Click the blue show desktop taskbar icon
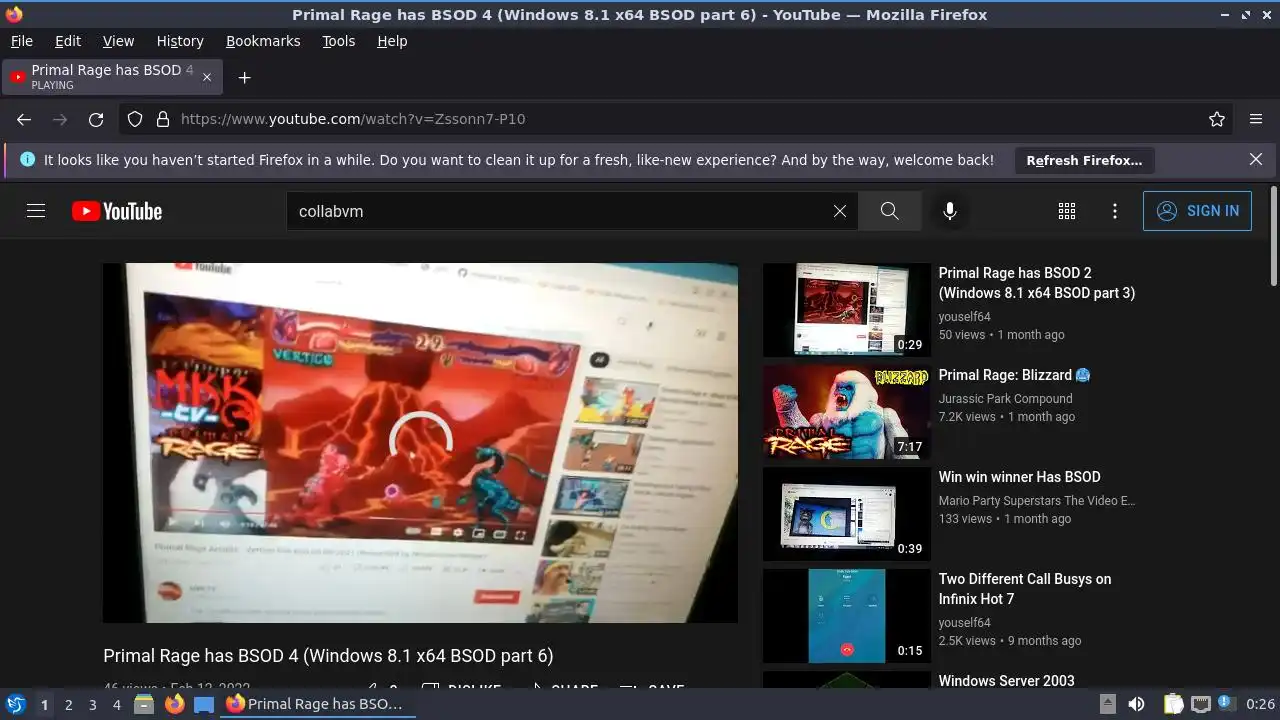This screenshot has width=1280, height=720. point(204,704)
